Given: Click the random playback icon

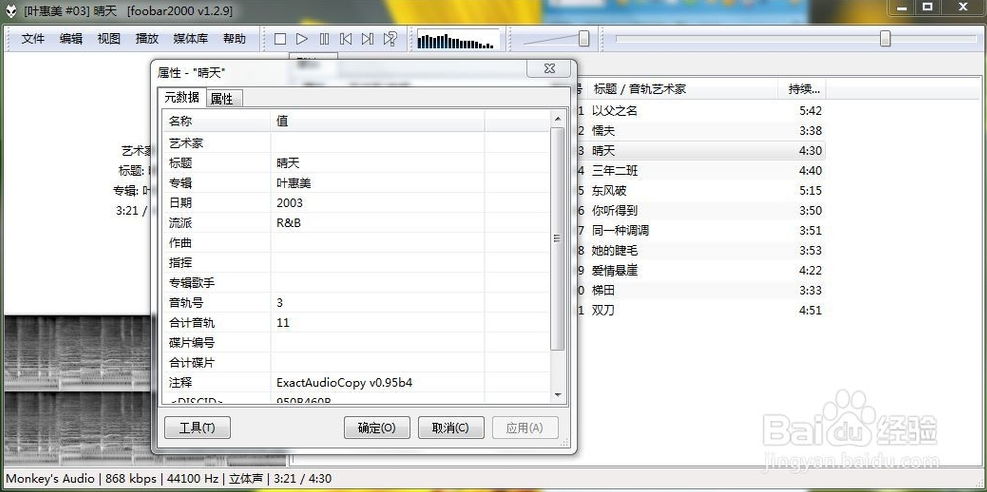Looking at the screenshot, I should (390, 39).
